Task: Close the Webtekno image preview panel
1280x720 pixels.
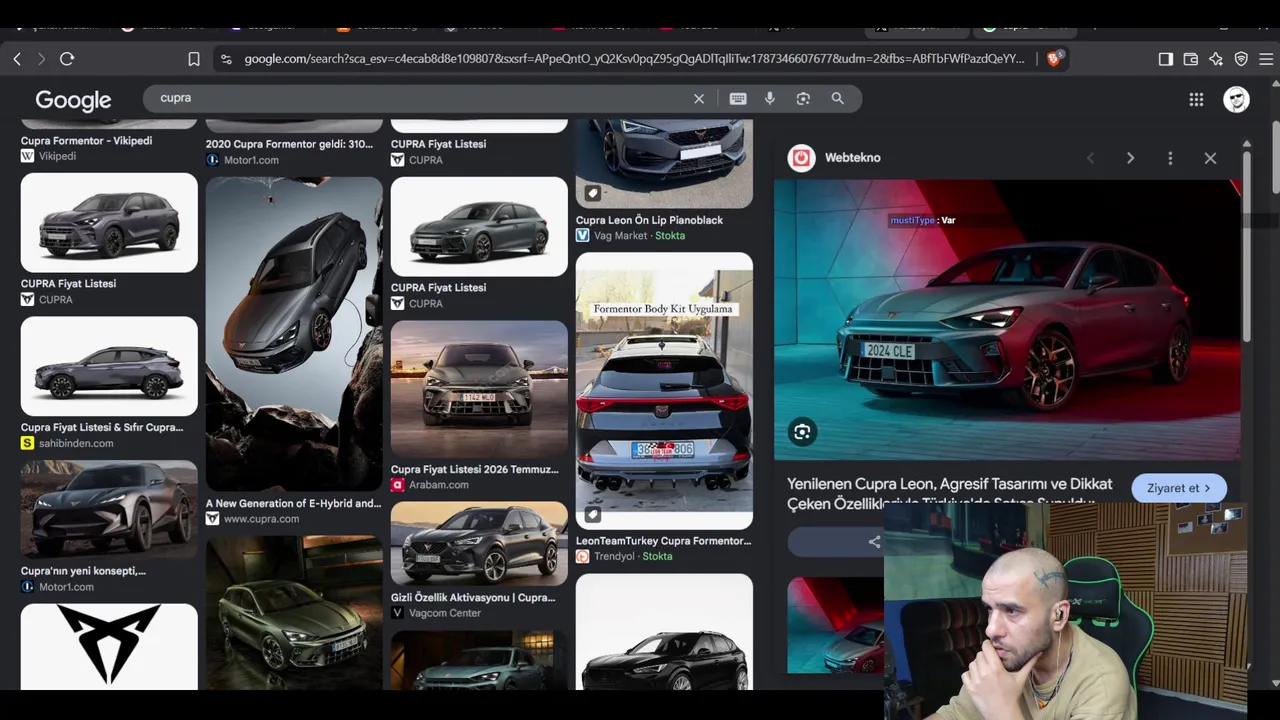Action: pos(1210,158)
